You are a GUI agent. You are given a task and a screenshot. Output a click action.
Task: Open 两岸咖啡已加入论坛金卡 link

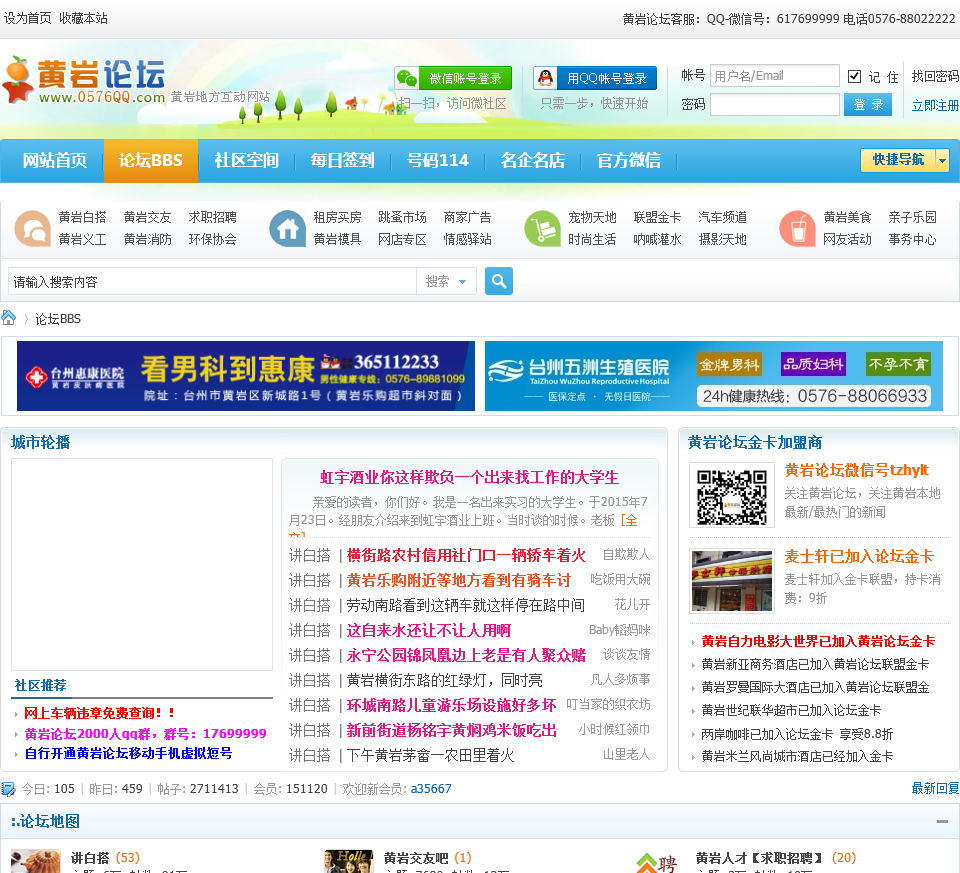(x=797, y=734)
